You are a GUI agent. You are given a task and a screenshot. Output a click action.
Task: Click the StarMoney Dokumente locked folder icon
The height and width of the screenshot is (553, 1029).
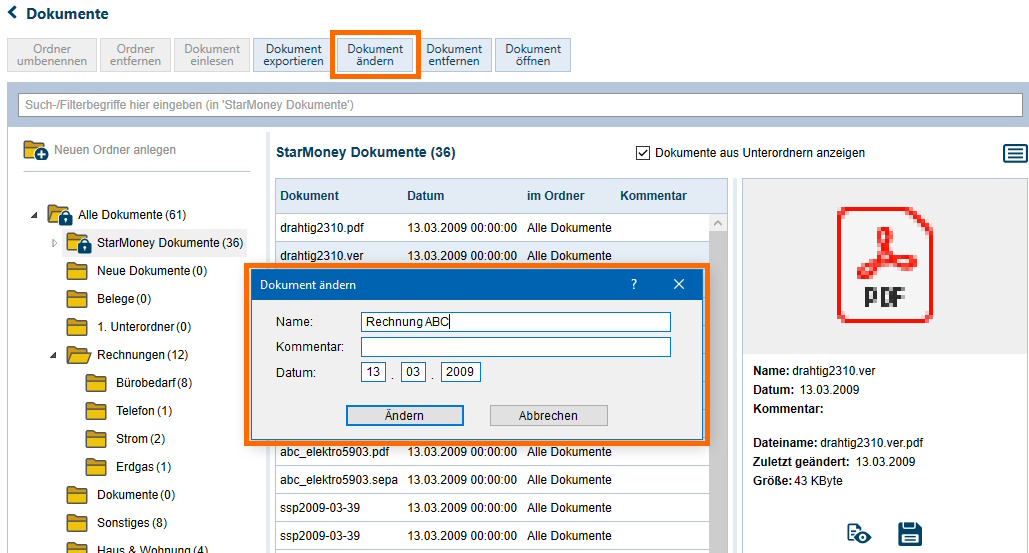coord(78,243)
